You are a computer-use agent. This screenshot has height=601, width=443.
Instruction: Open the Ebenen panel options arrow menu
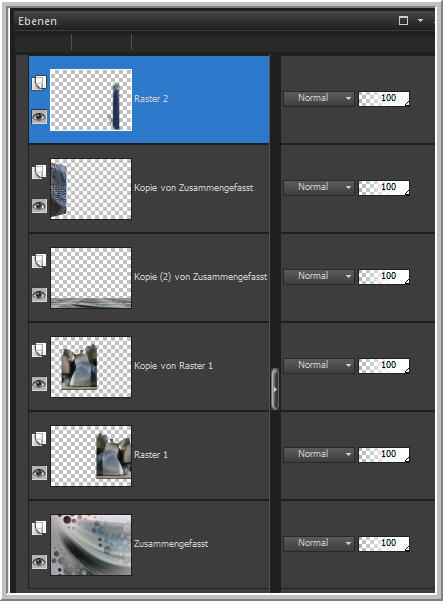(420, 21)
